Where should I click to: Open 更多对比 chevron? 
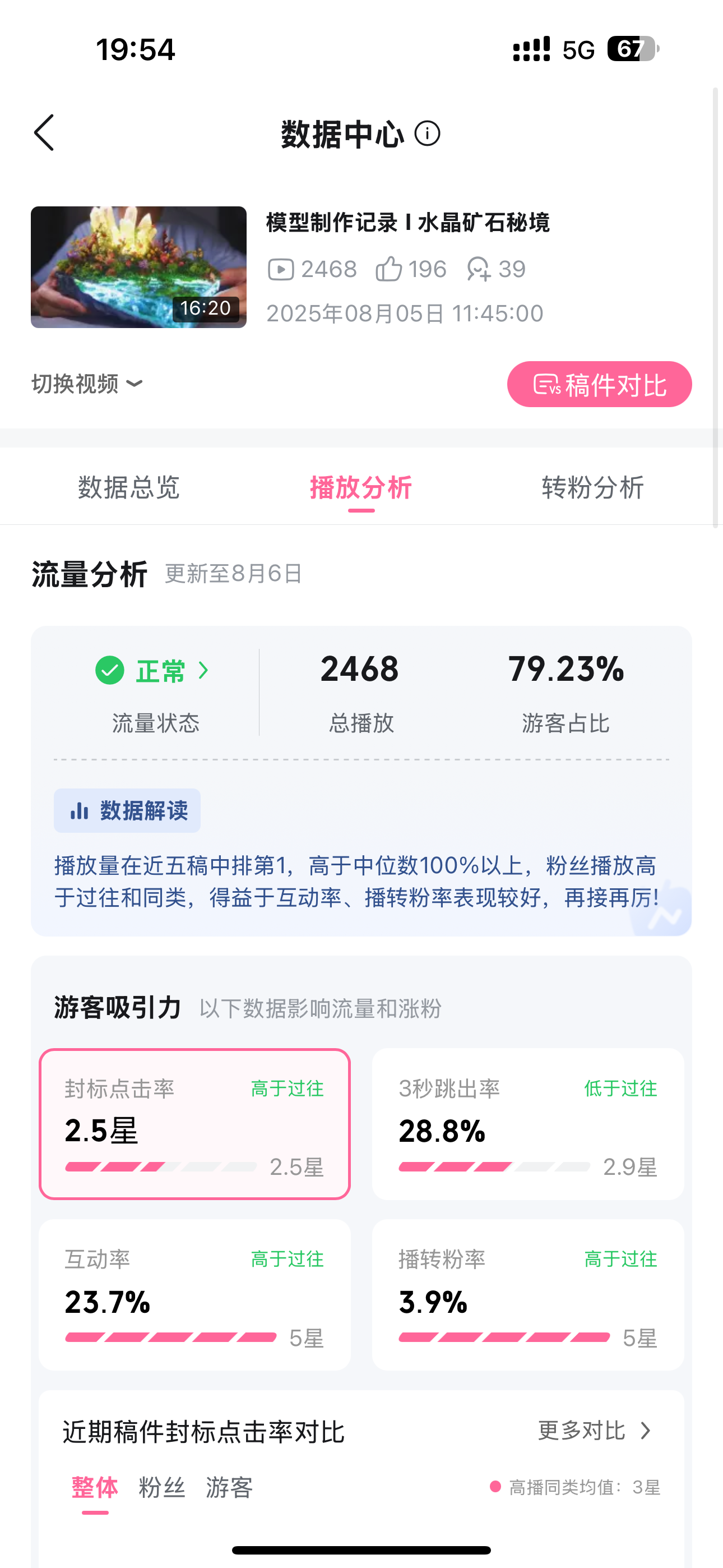pos(646,1431)
